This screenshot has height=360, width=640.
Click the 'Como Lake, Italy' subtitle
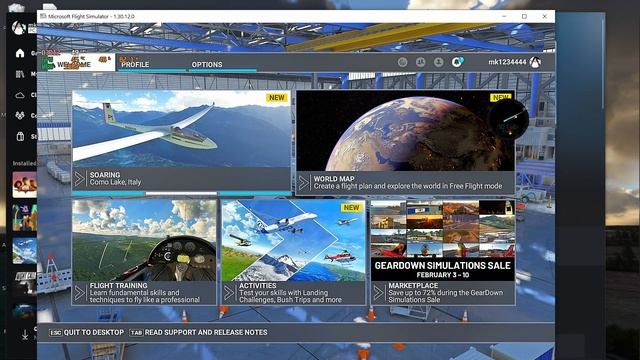pyautogui.click(x=116, y=182)
